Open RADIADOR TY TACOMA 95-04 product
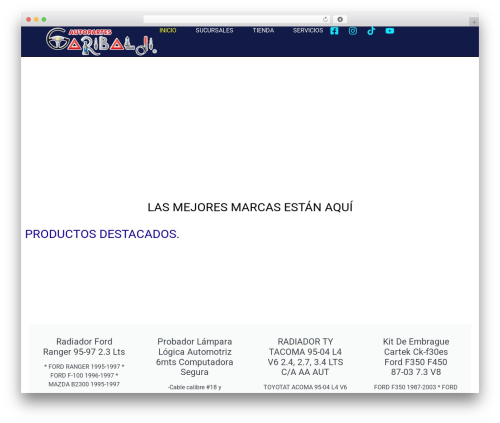This screenshot has width=500, height=423. [305, 357]
